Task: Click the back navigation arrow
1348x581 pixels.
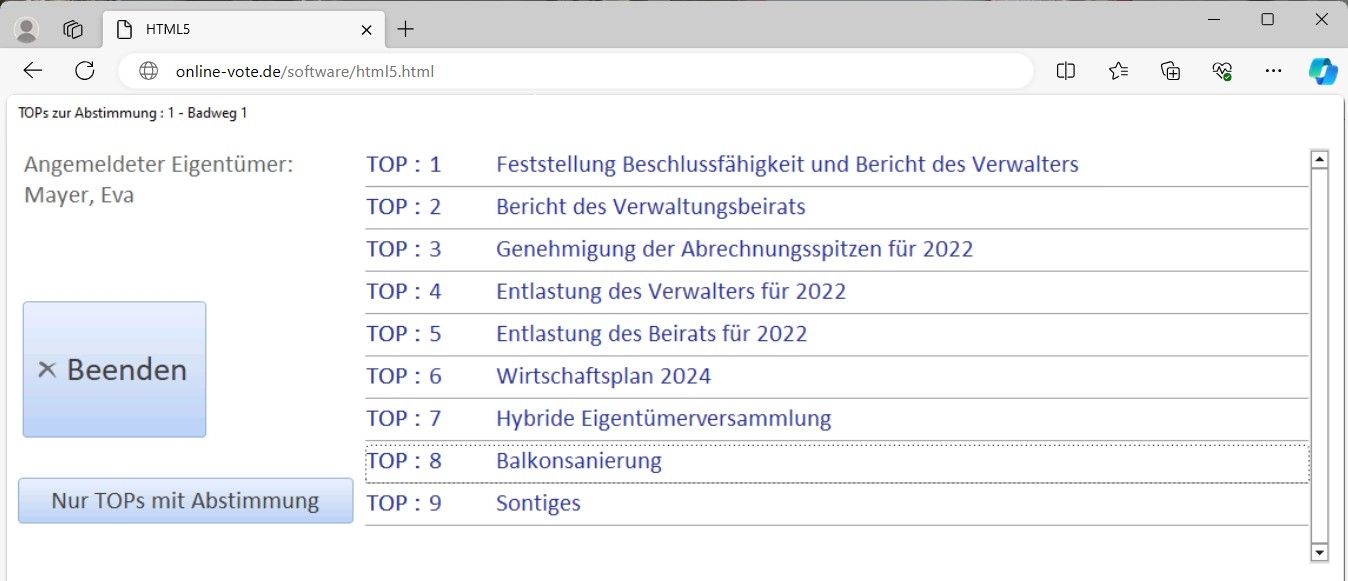Action: [33, 71]
